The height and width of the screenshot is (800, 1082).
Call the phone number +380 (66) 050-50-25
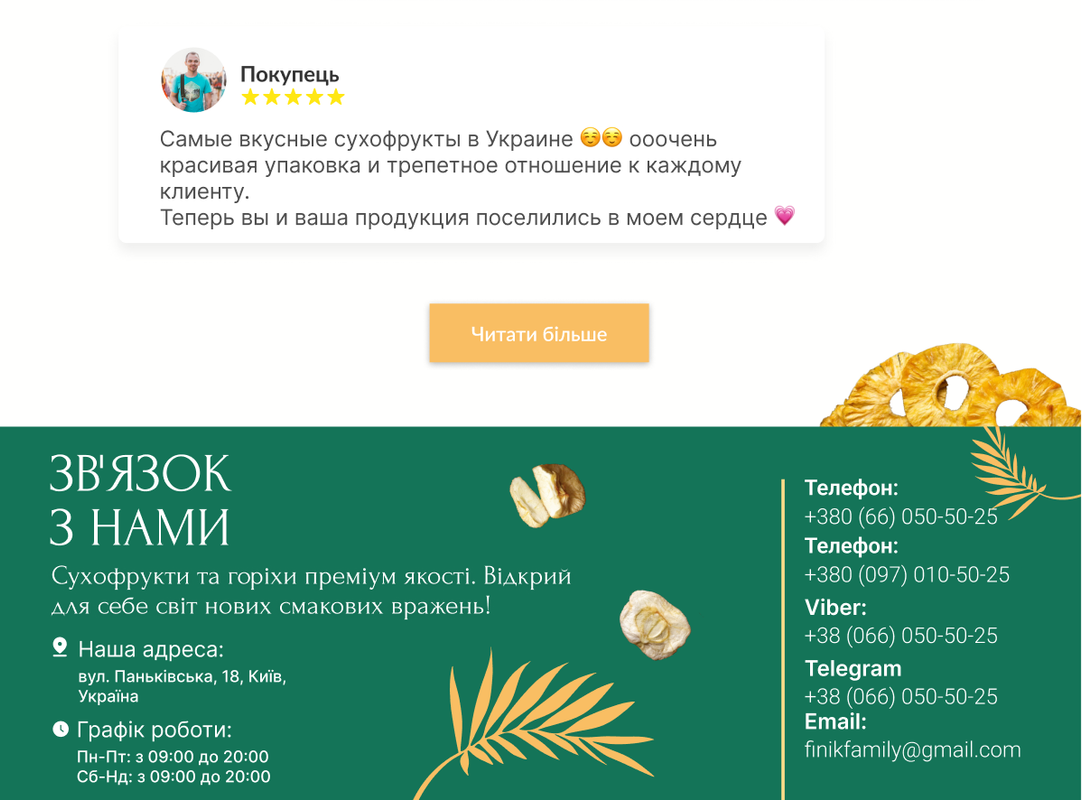[x=901, y=516]
